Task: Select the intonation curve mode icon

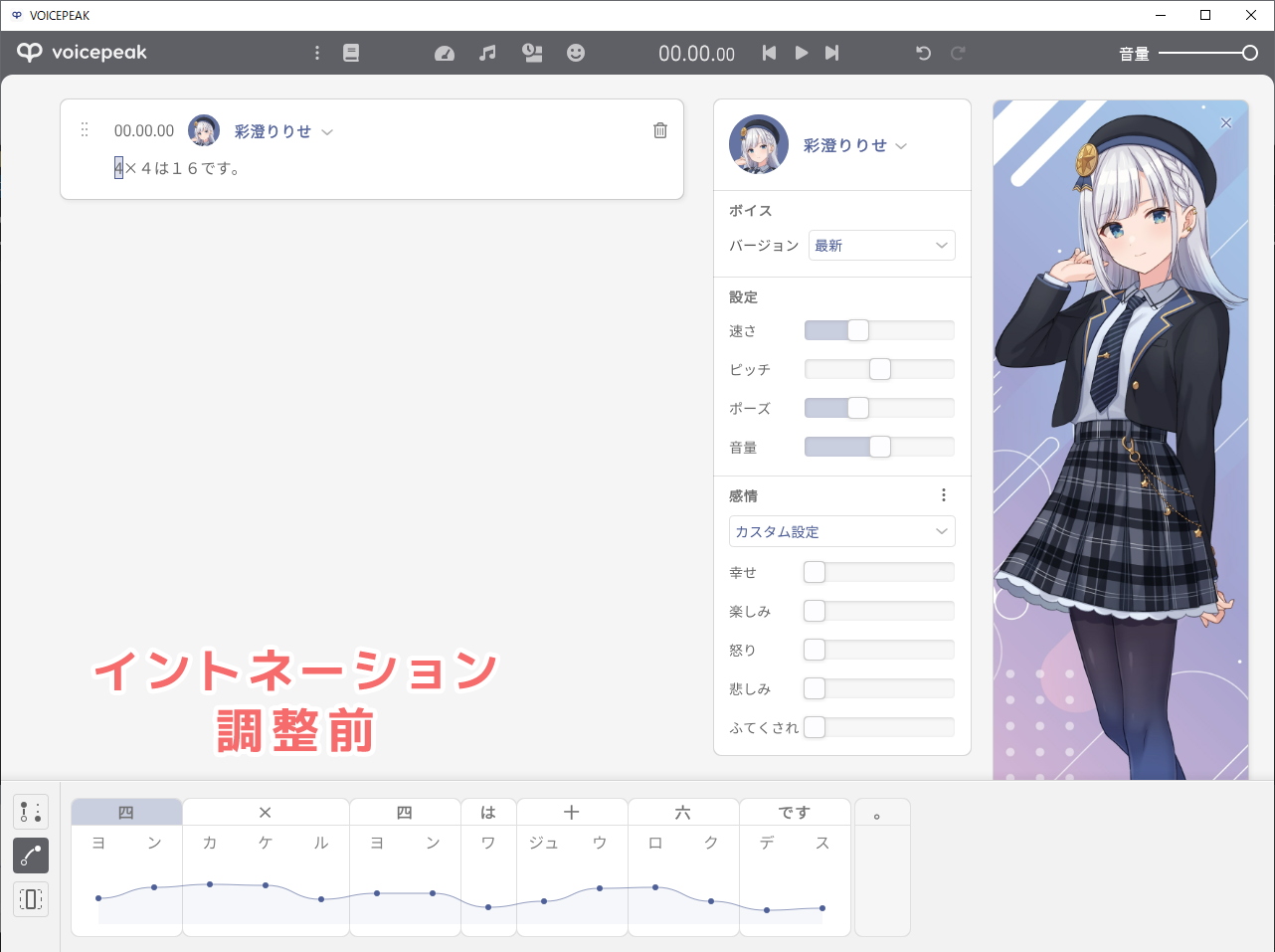Action: coord(31,856)
